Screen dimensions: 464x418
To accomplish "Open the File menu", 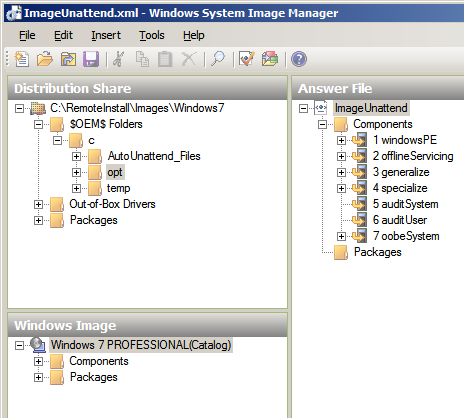I will (27, 35).
